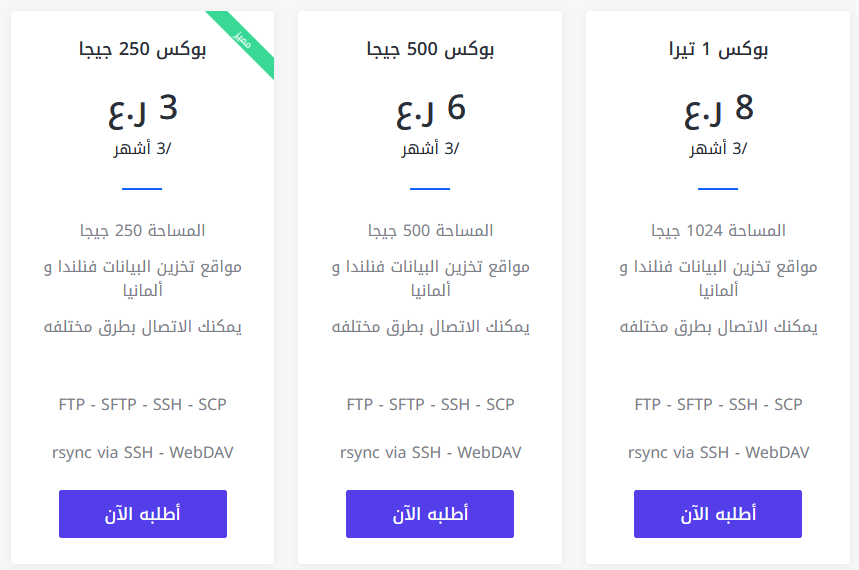Click the 8 ر.ع price
The height and width of the screenshot is (570, 859).
(x=718, y=108)
